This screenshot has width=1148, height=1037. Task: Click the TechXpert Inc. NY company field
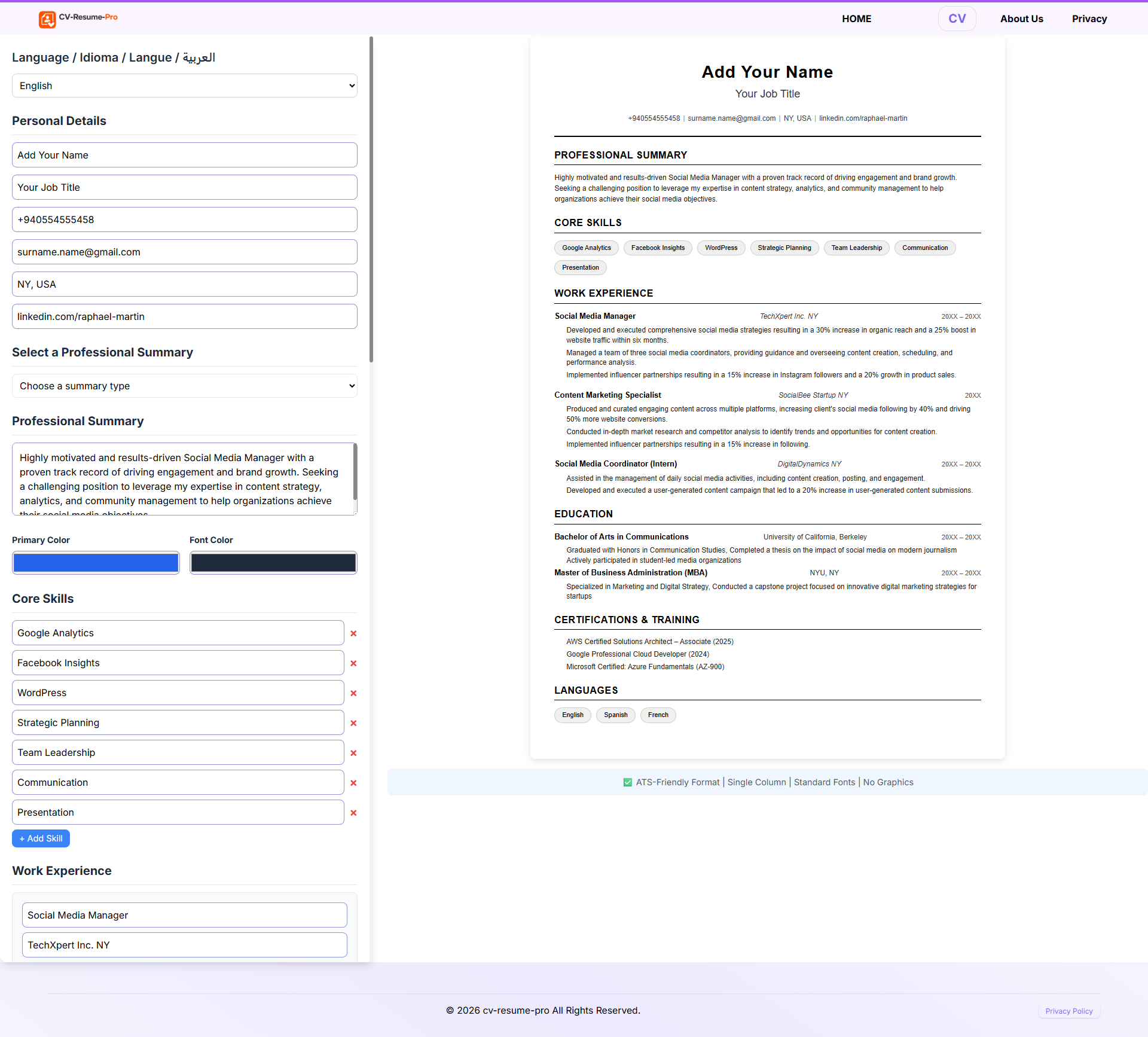coord(185,945)
